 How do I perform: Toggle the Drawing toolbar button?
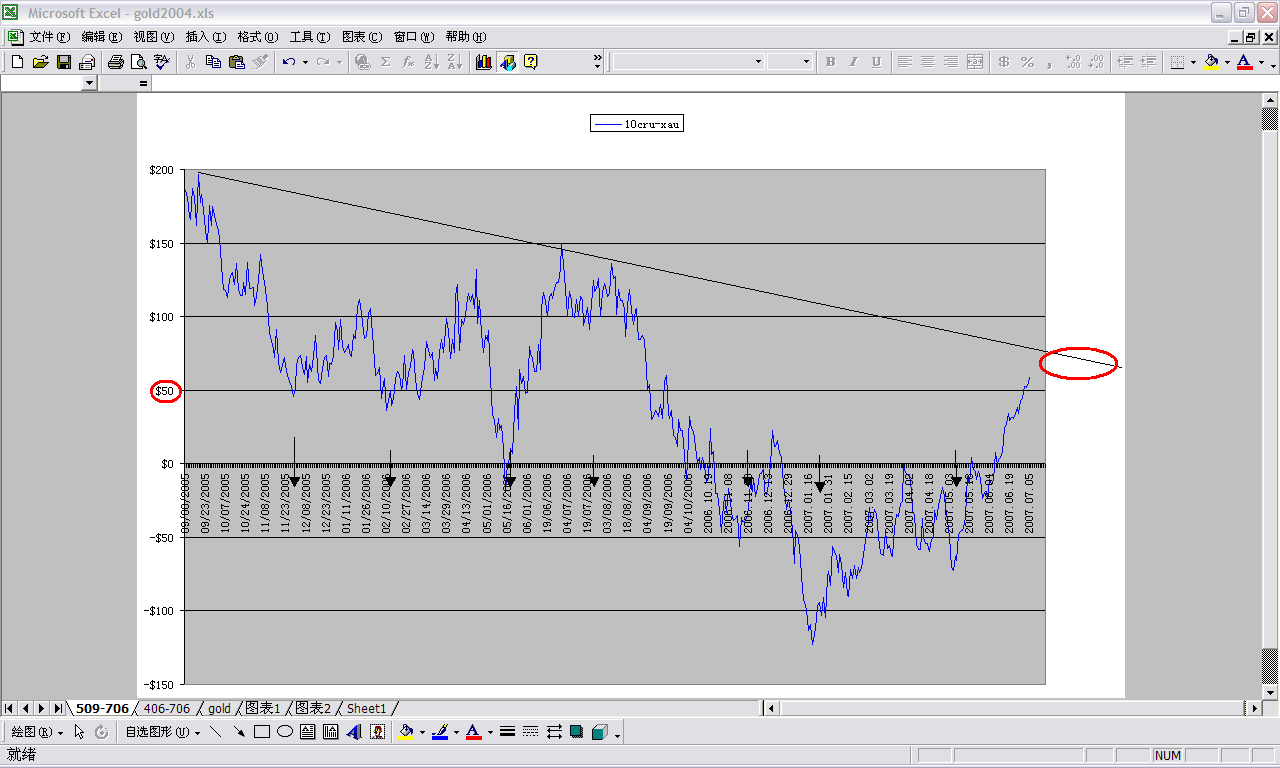coord(507,62)
